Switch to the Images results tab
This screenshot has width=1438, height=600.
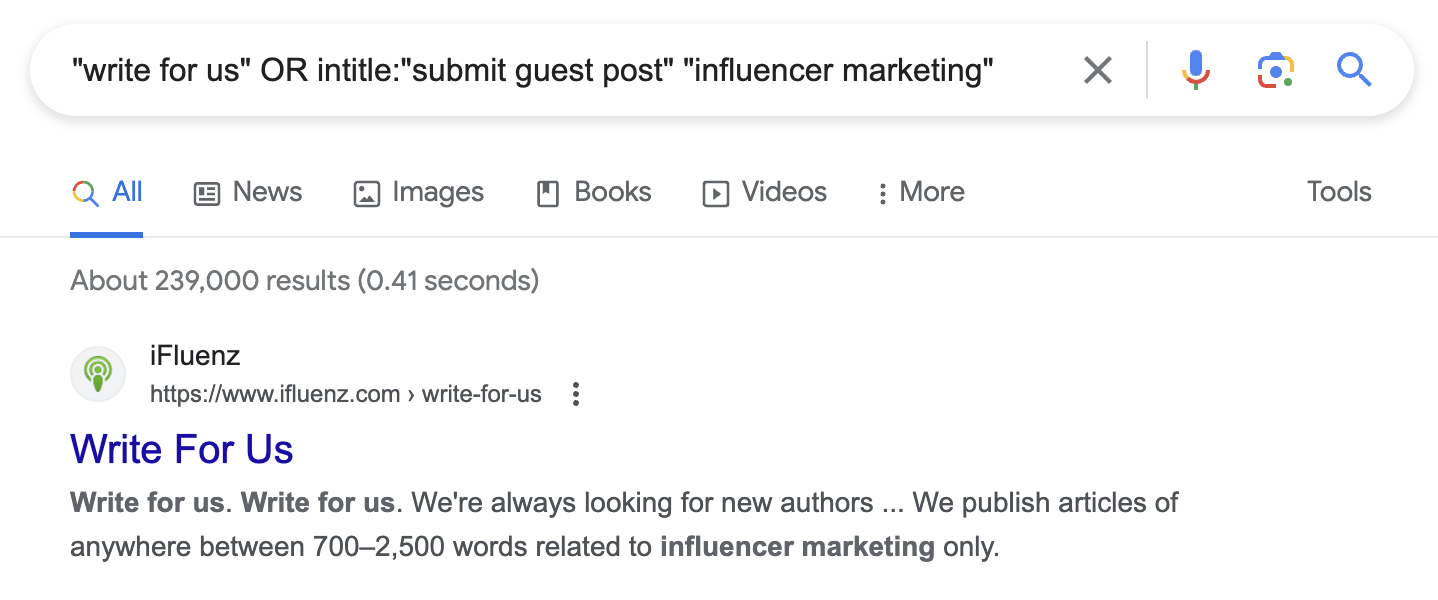point(418,192)
